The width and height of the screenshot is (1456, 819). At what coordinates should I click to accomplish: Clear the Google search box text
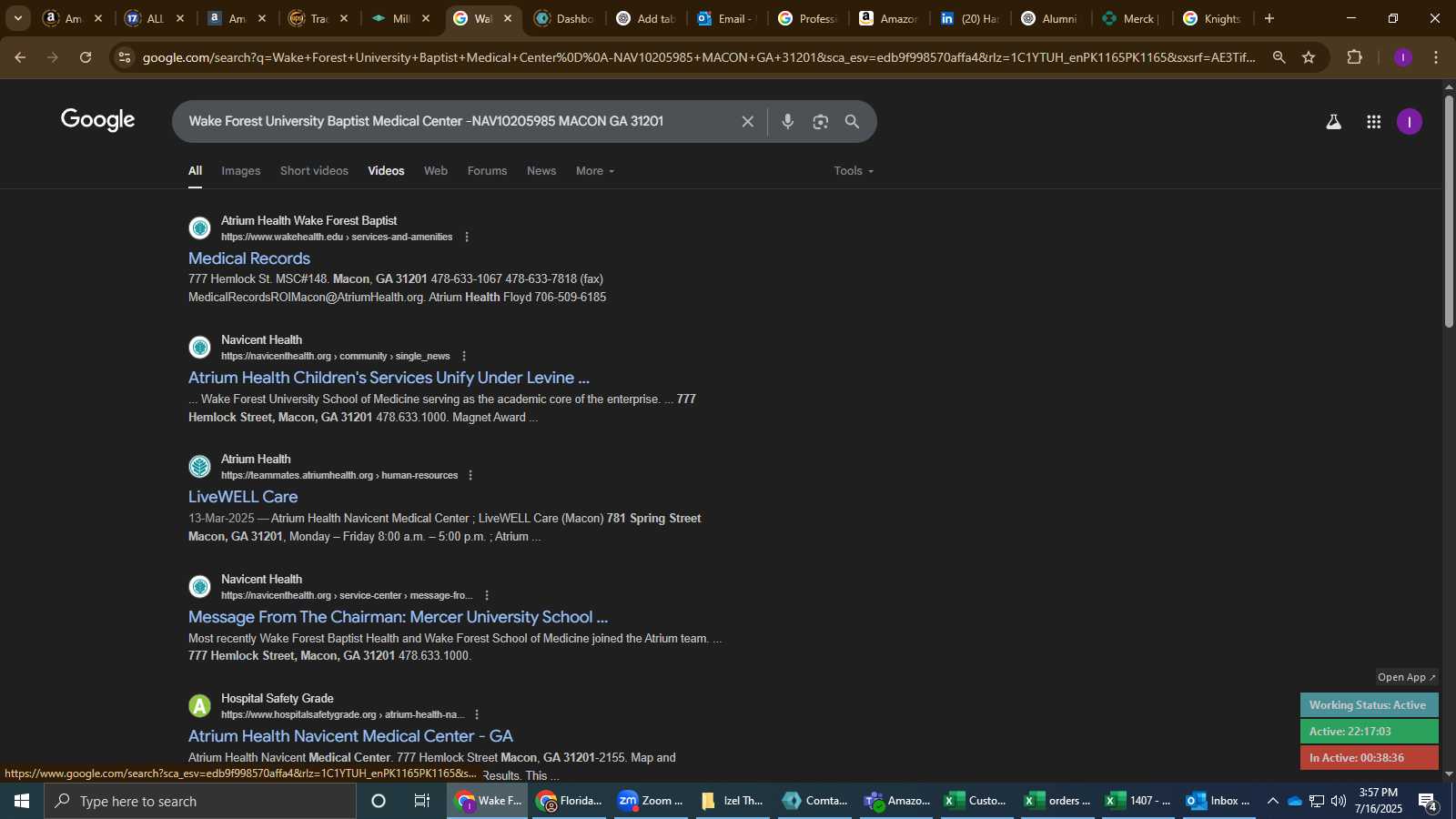click(747, 121)
